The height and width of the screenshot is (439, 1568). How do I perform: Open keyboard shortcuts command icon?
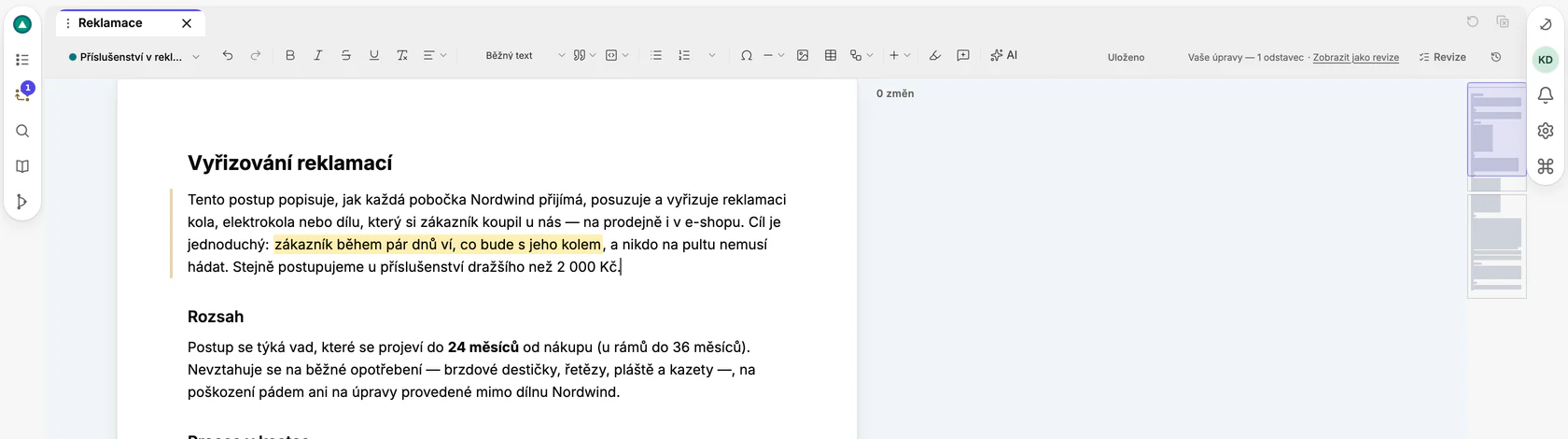pyautogui.click(x=1546, y=166)
